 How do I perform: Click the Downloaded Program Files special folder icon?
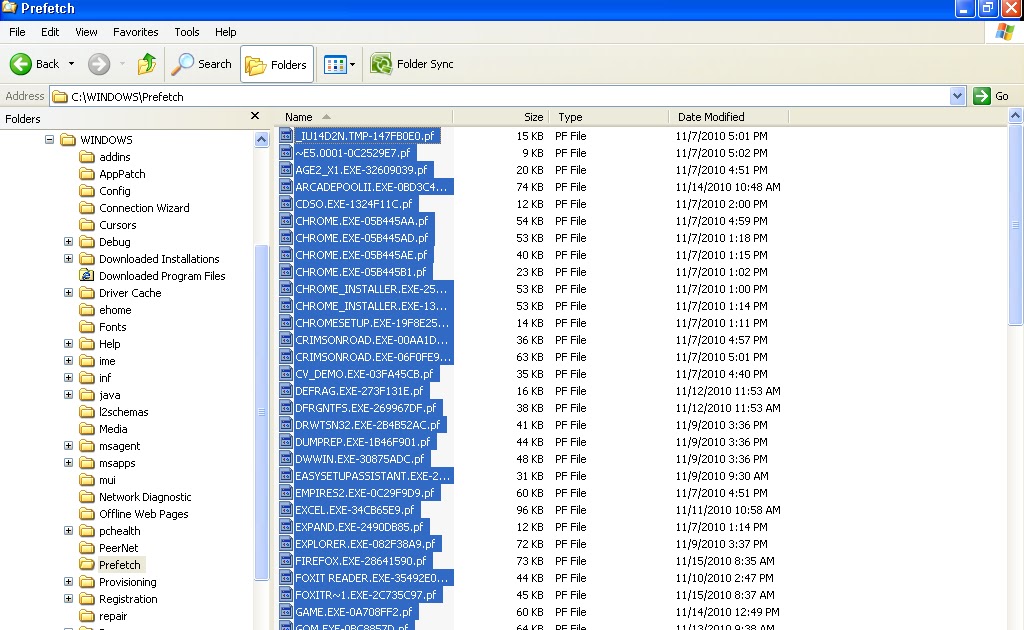[x=87, y=276]
